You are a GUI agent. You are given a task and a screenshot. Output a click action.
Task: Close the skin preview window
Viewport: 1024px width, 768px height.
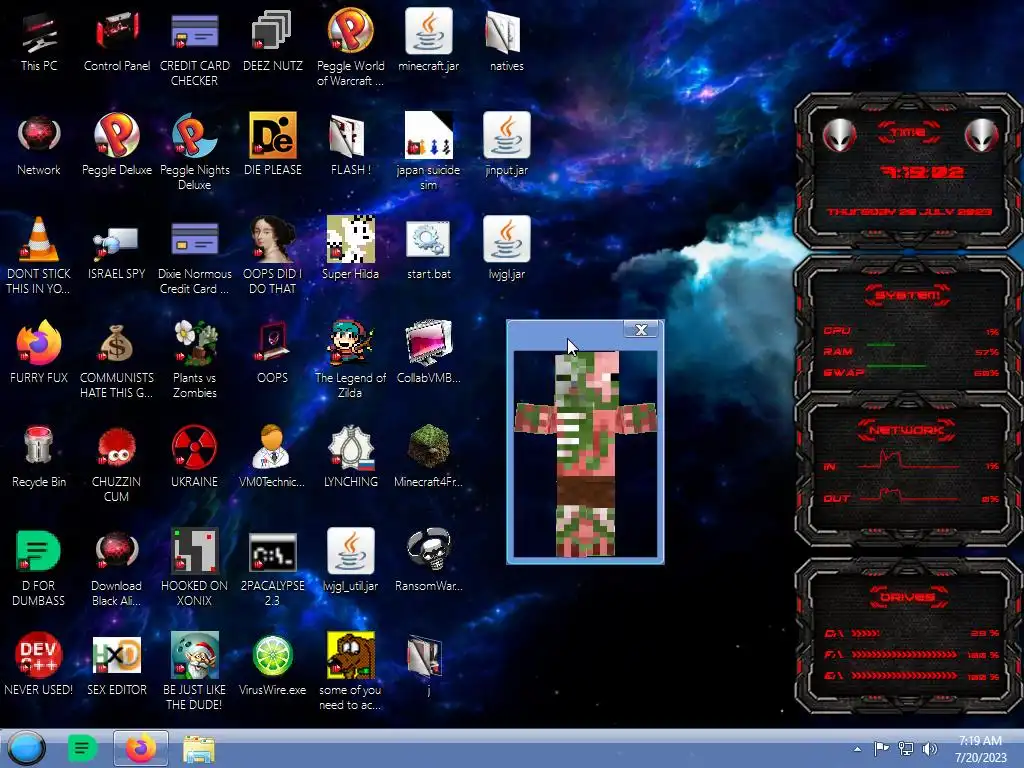[641, 330]
